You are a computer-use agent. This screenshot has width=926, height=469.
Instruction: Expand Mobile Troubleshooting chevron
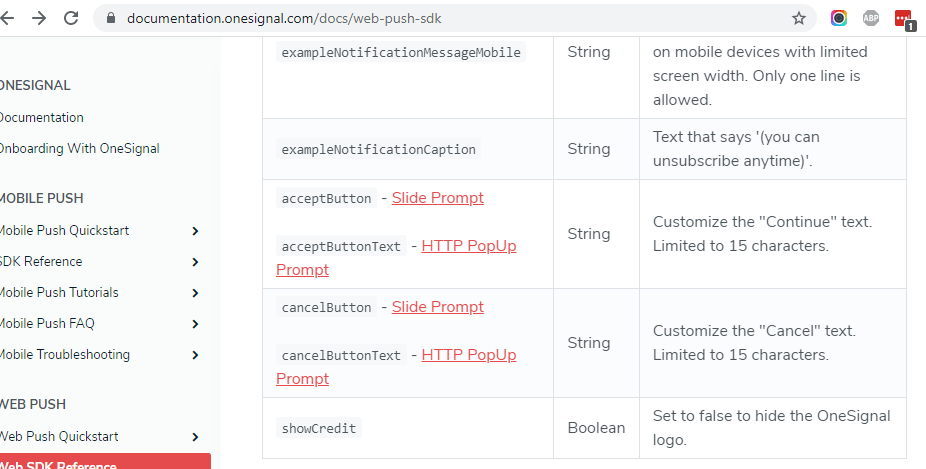[x=195, y=355]
